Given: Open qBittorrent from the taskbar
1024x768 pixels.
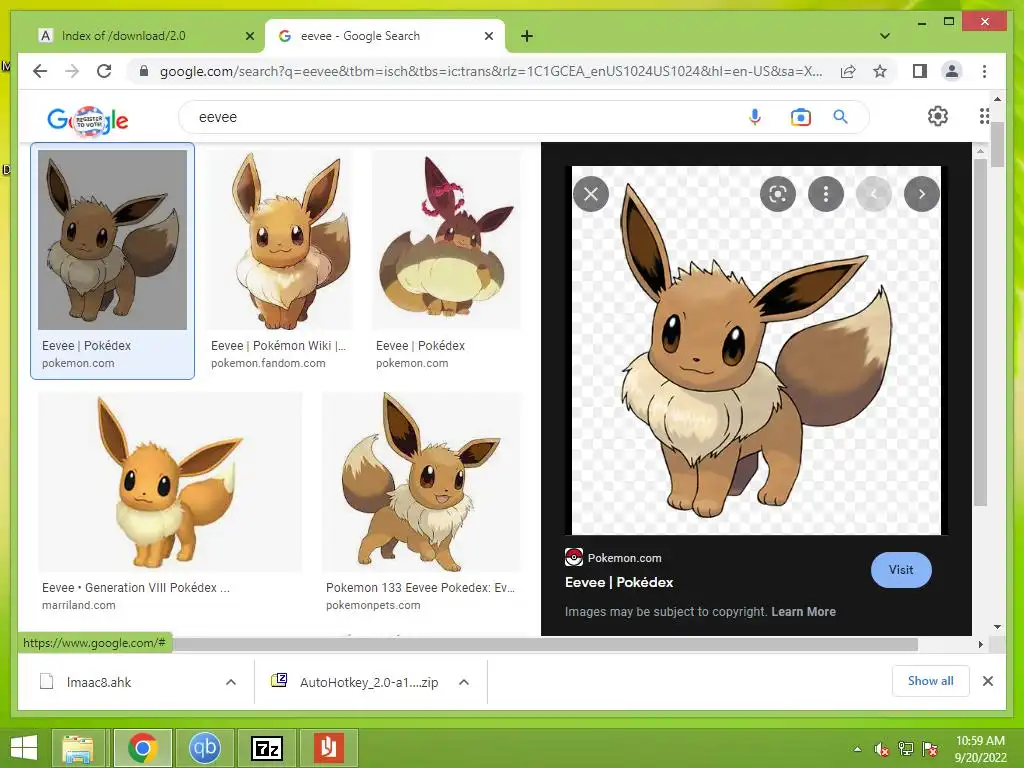Looking at the screenshot, I should point(204,748).
